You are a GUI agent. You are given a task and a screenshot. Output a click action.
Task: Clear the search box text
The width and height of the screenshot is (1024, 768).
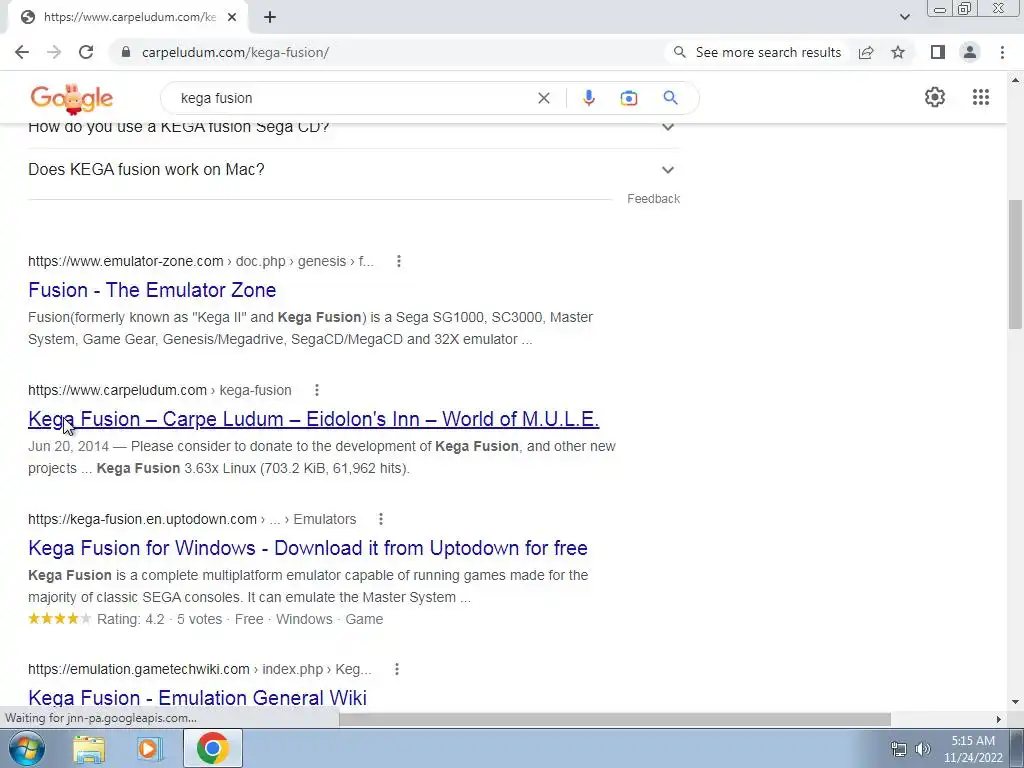(x=543, y=98)
